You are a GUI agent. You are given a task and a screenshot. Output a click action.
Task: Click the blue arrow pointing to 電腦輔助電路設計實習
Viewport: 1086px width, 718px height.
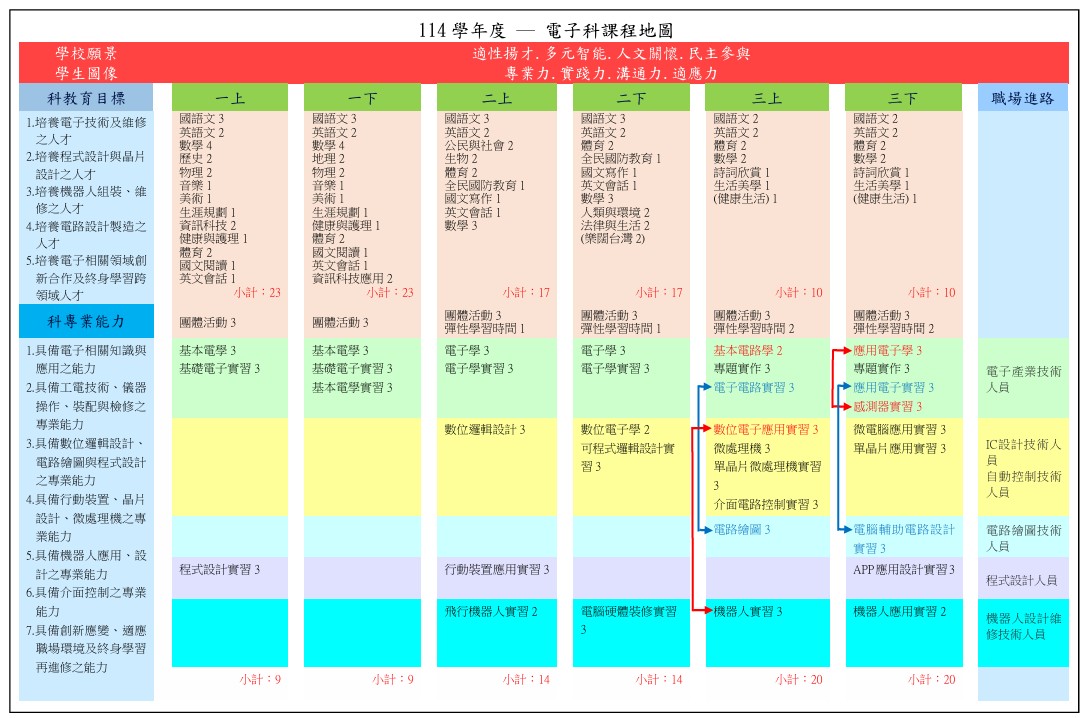coord(843,529)
